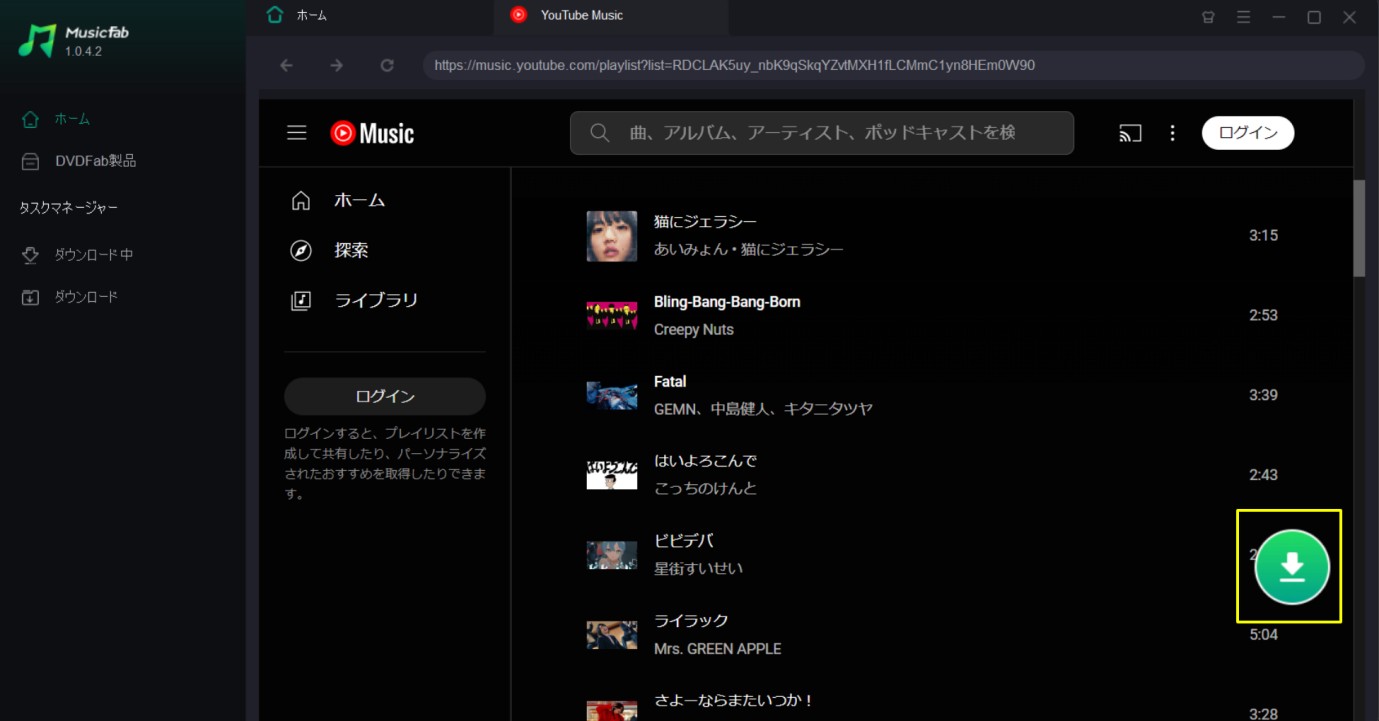Image resolution: width=1379 pixels, height=721 pixels.
Task: Click the 猫にジェラシー album thumbnail
Action: coord(612,236)
